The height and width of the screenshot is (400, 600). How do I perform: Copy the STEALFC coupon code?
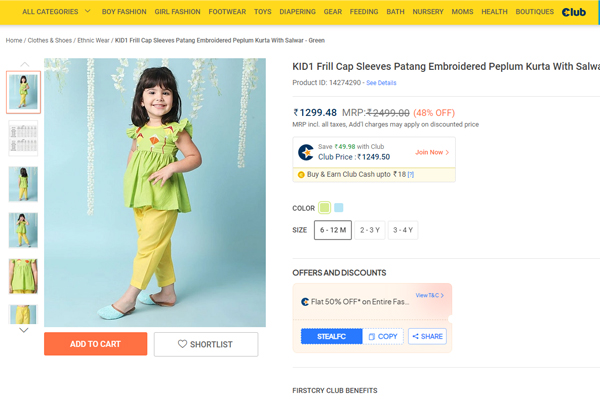pos(383,337)
